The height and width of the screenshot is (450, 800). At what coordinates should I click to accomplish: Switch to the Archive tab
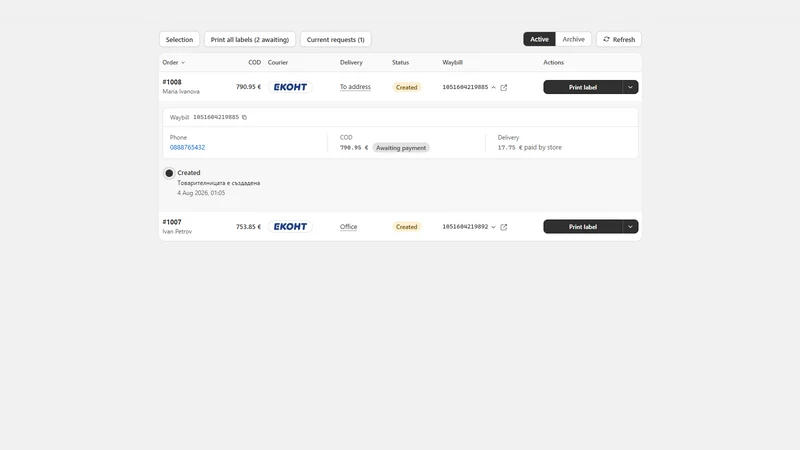click(573, 39)
